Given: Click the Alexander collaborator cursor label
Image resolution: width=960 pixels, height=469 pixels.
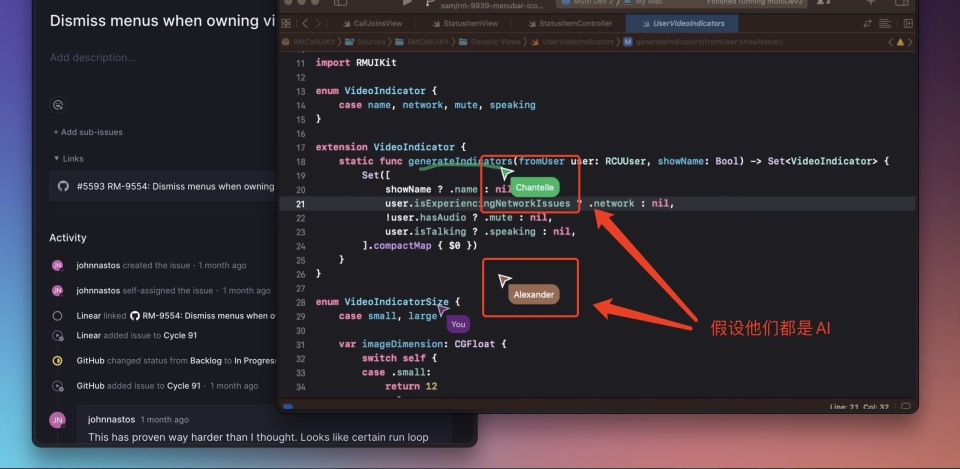Looking at the screenshot, I should coord(534,295).
